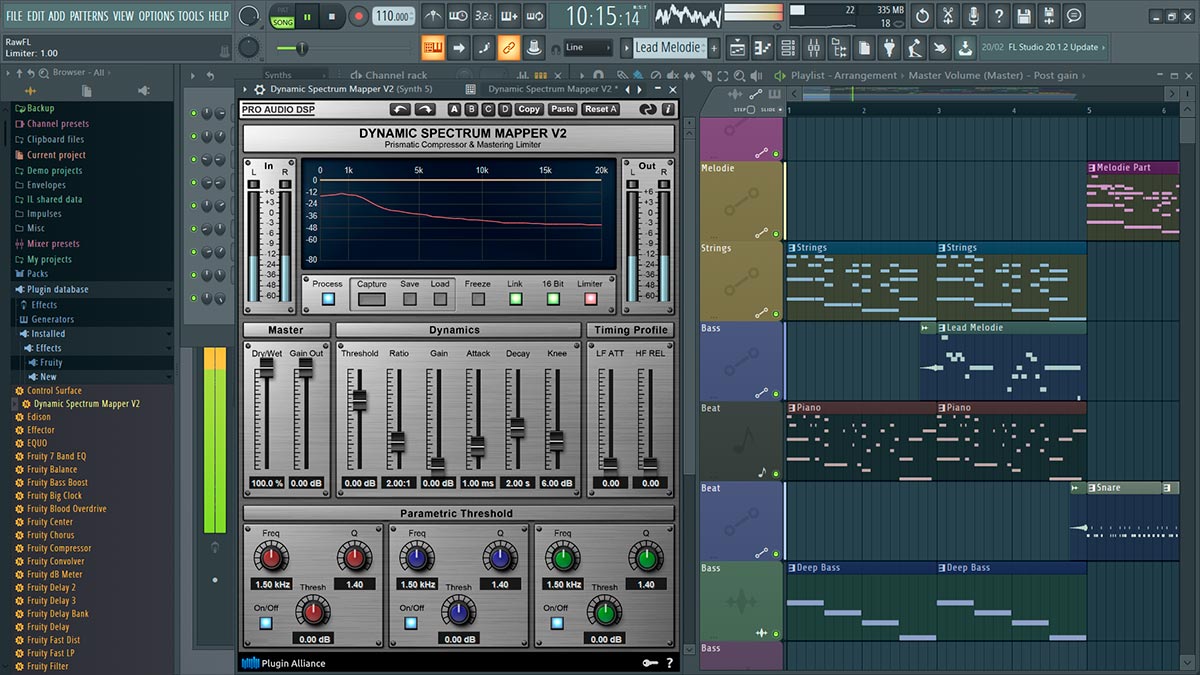
Task: Click the Paste button in plugin
Action: point(563,109)
